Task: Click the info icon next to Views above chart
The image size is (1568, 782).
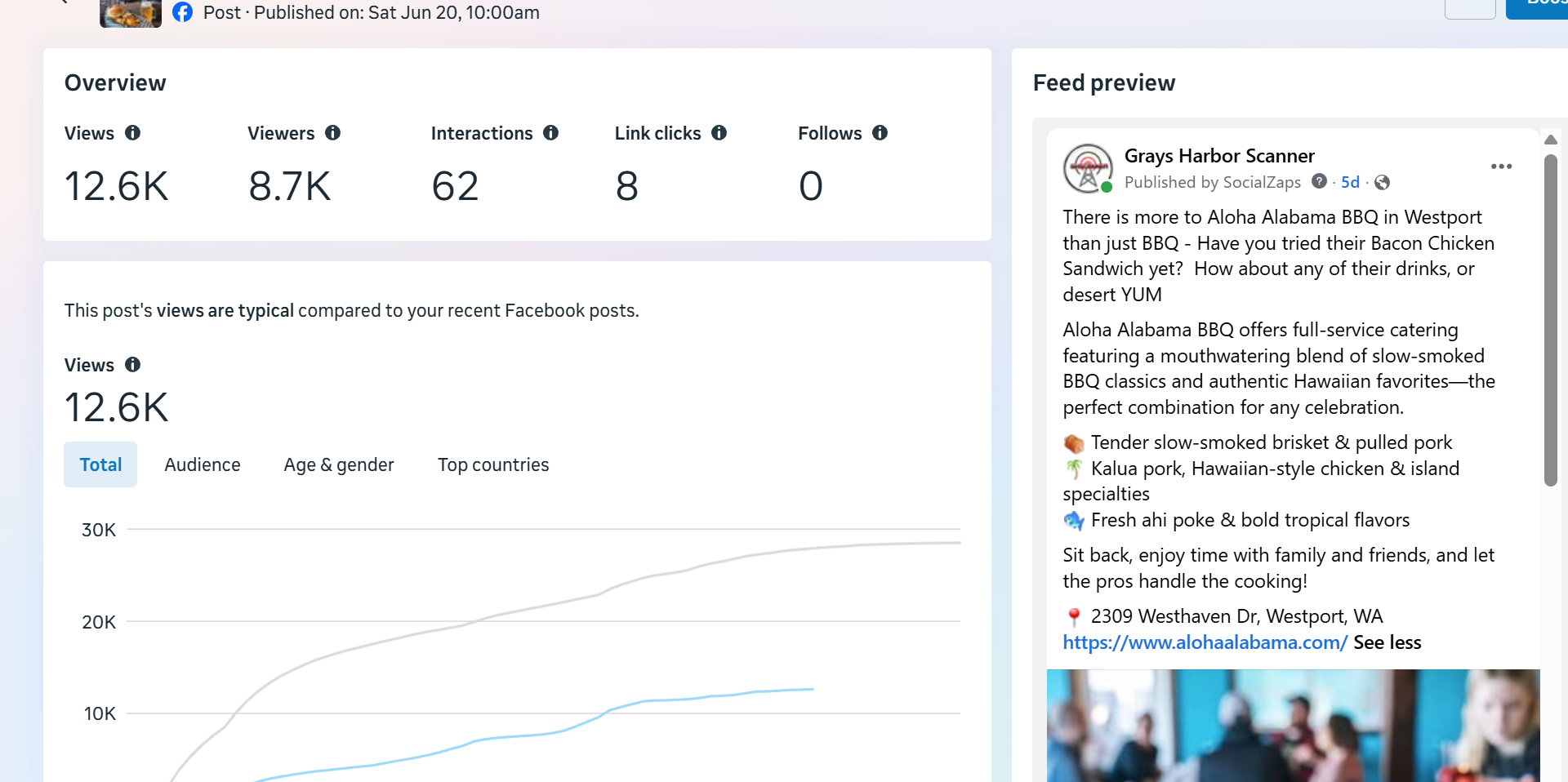Action: (132, 365)
